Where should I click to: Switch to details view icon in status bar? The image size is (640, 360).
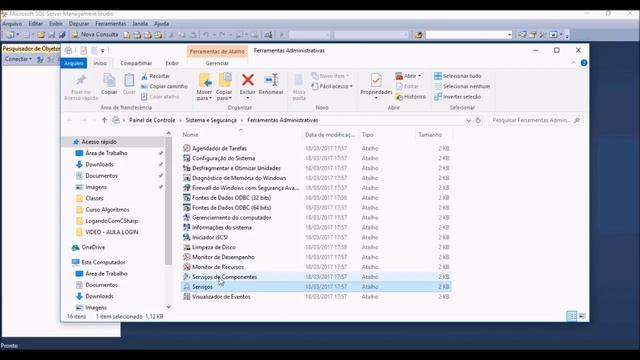pyautogui.click(x=571, y=316)
